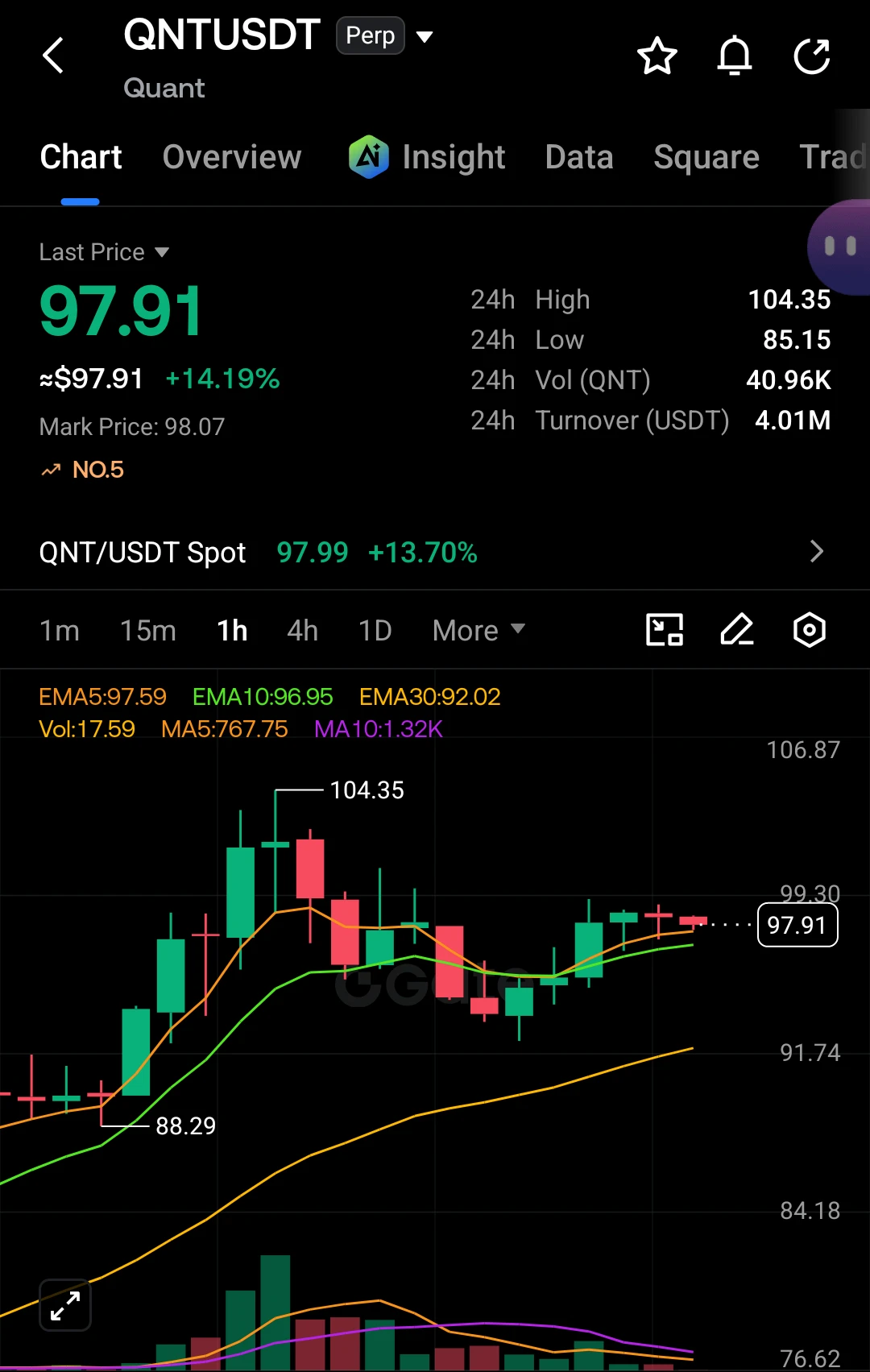
Task: Switch to the Insight tab
Action: click(x=454, y=157)
